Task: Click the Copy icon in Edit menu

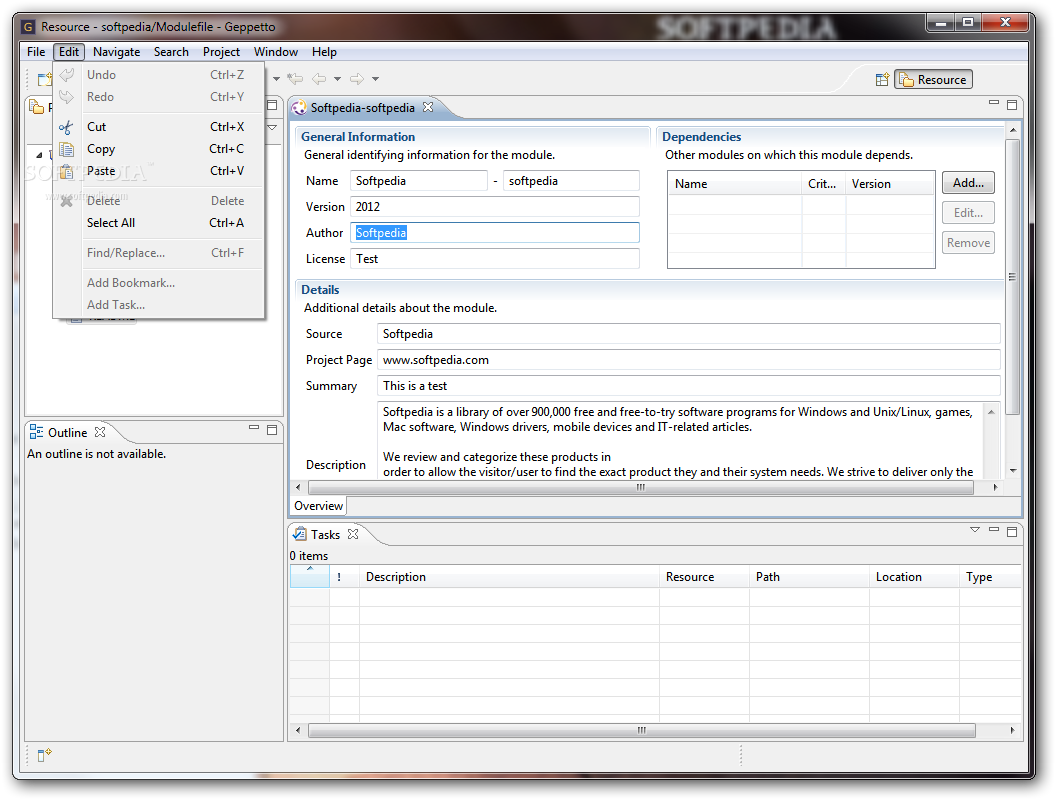Action: (66, 149)
